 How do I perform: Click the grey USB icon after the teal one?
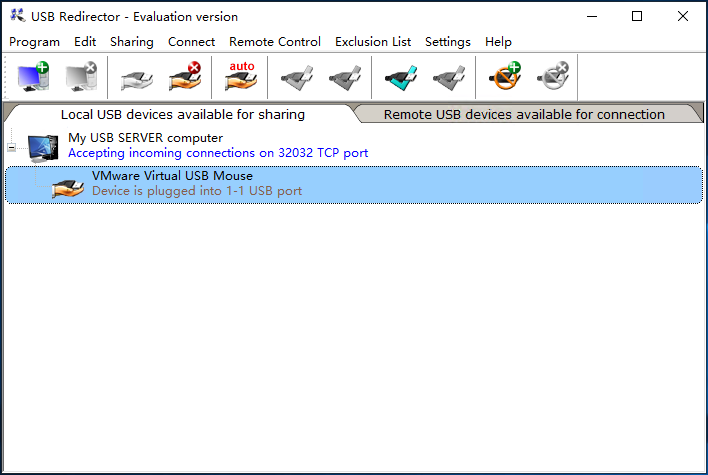click(x=449, y=78)
